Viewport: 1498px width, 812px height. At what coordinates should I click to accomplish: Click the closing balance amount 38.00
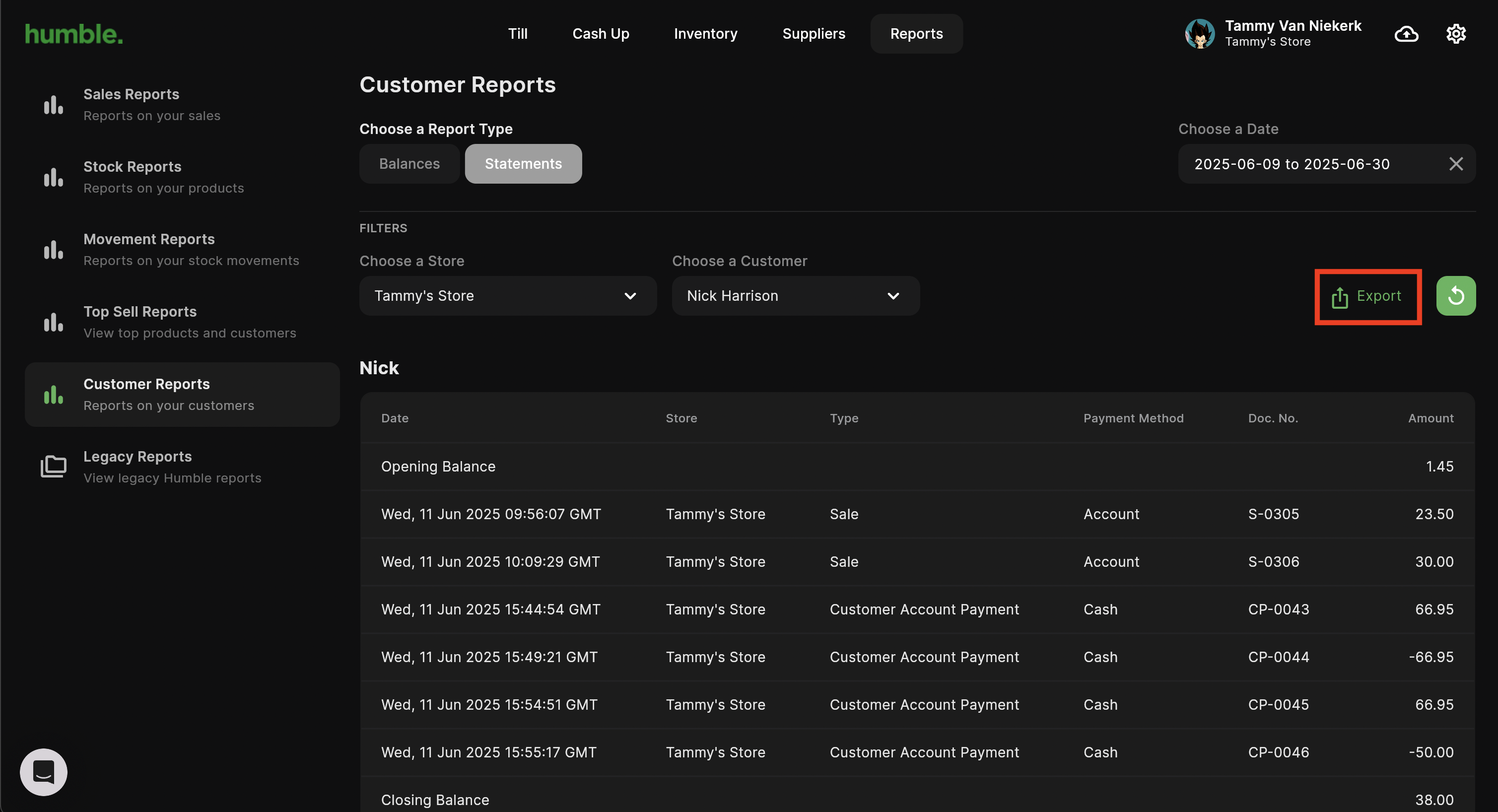click(x=1434, y=801)
